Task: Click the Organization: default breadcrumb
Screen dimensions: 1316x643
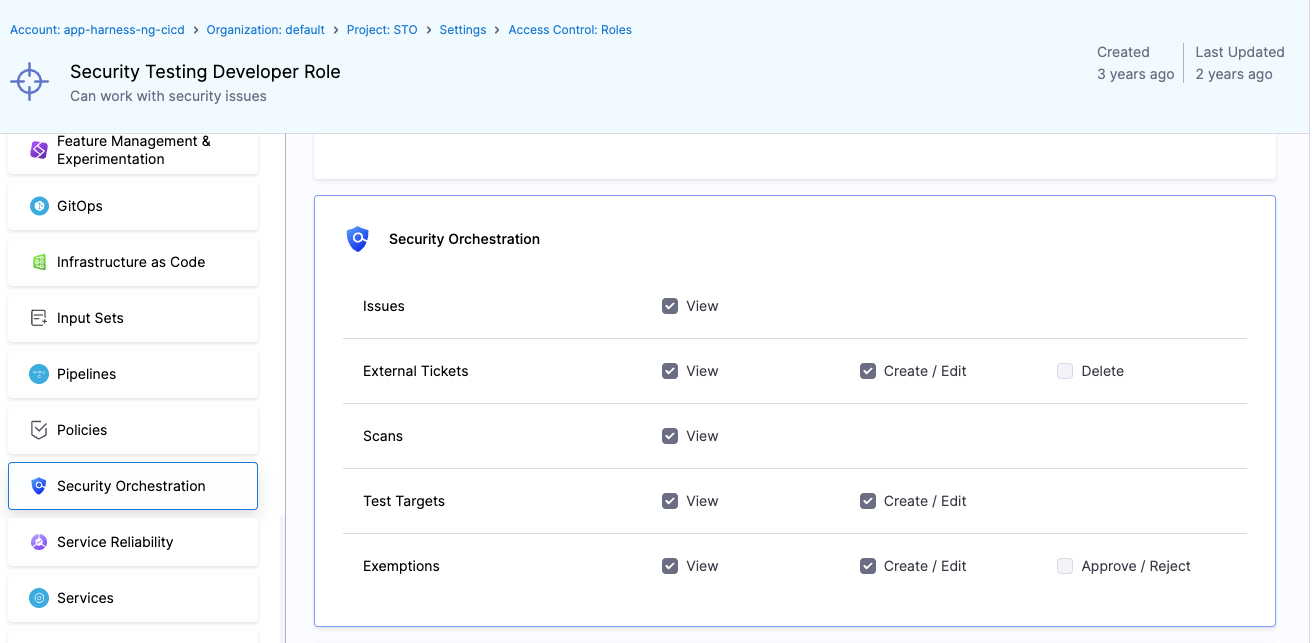Action: [265, 30]
